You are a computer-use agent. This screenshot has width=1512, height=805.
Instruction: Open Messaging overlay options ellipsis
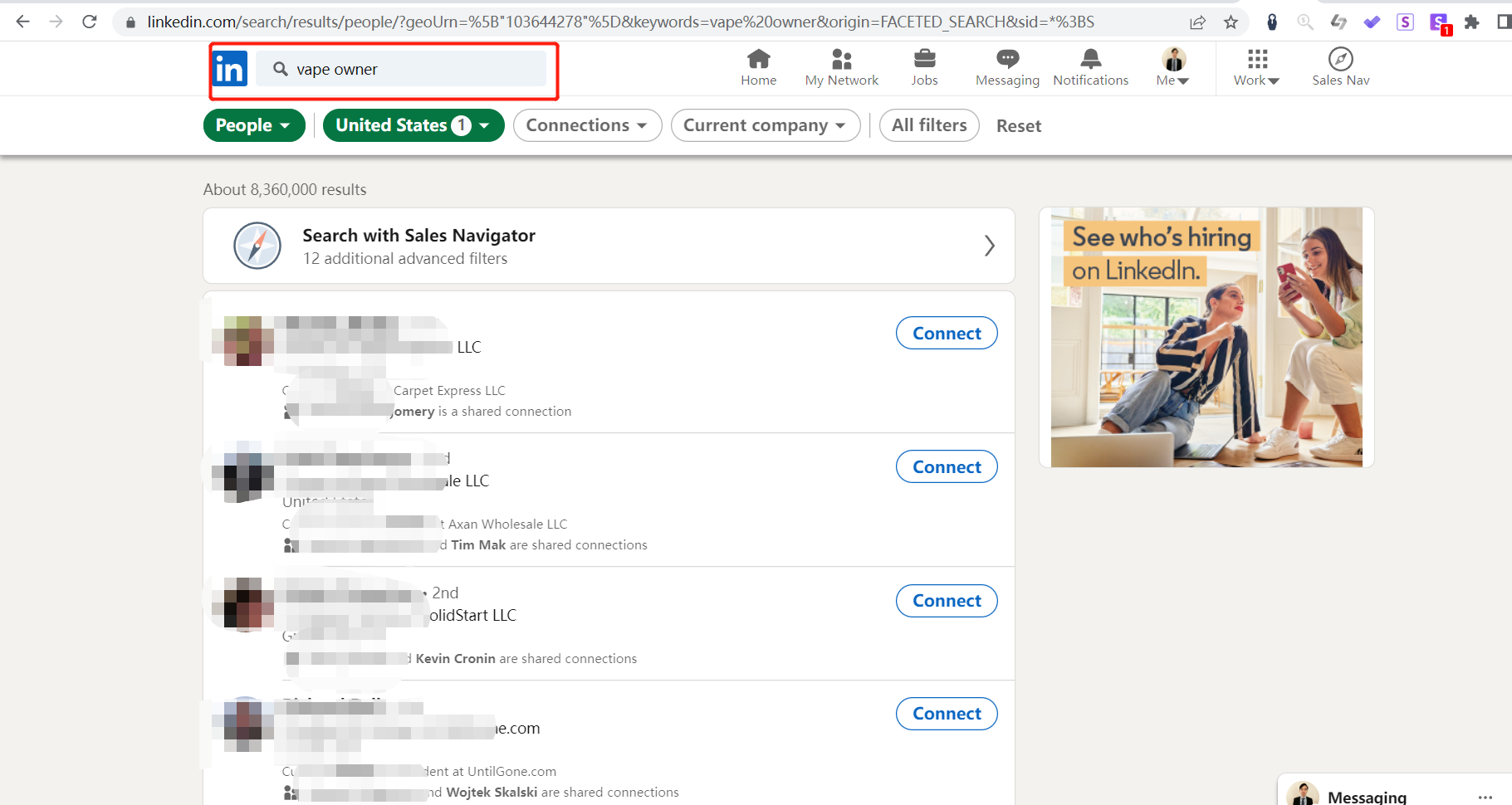pos(1485,798)
